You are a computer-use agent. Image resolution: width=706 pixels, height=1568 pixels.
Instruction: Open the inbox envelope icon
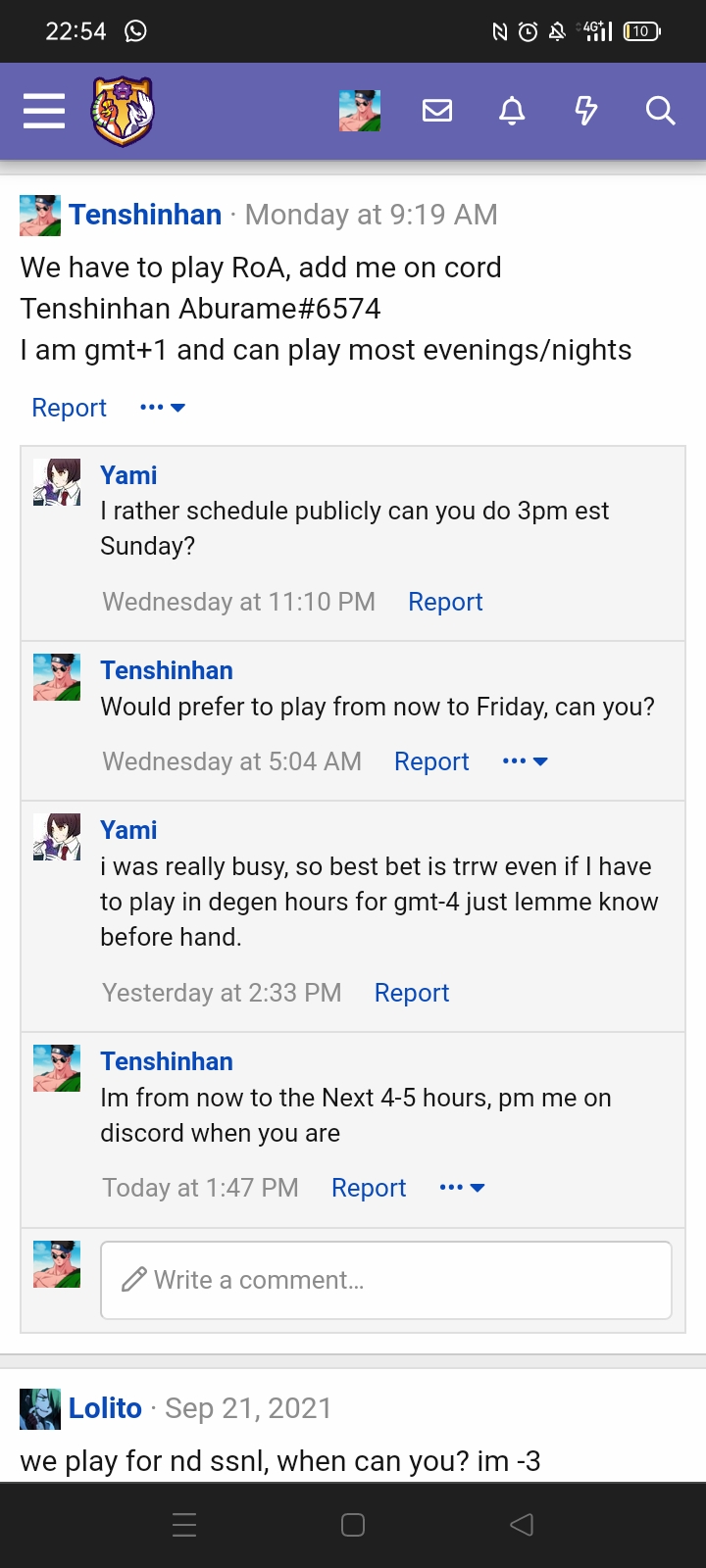click(x=437, y=111)
